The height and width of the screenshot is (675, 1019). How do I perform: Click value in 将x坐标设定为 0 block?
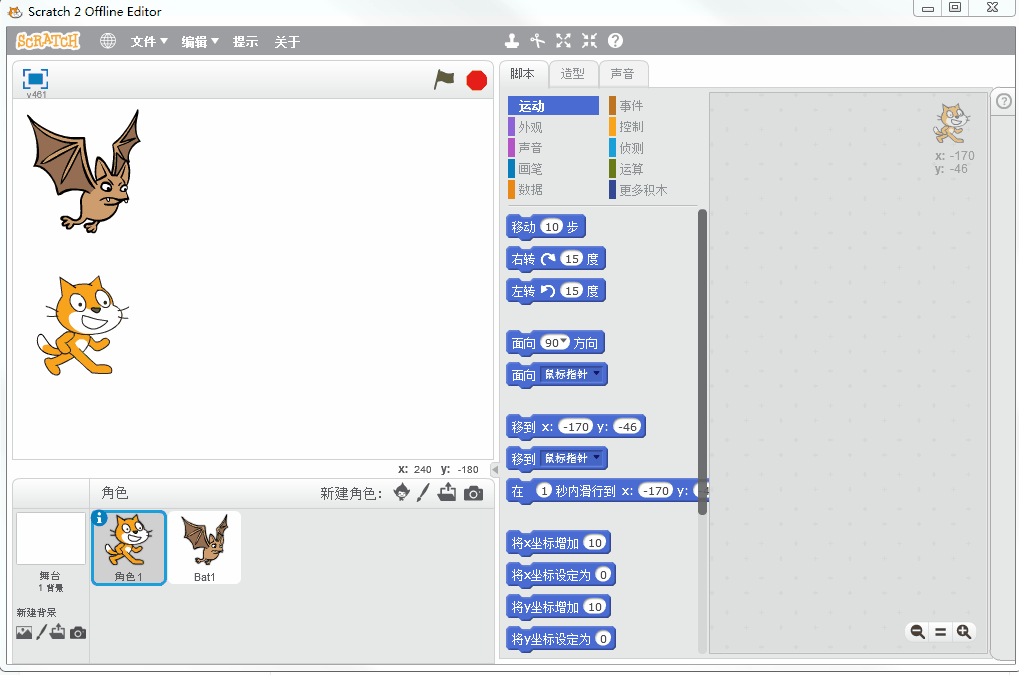coord(603,574)
